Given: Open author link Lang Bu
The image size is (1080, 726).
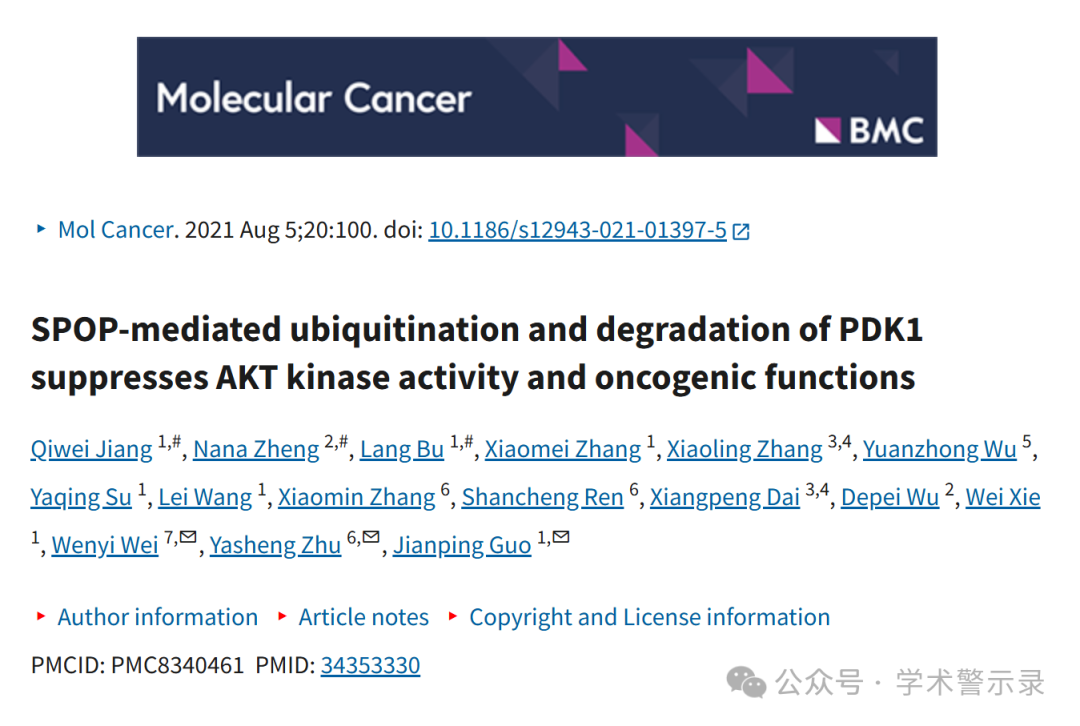Looking at the screenshot, I should [402, 449].
